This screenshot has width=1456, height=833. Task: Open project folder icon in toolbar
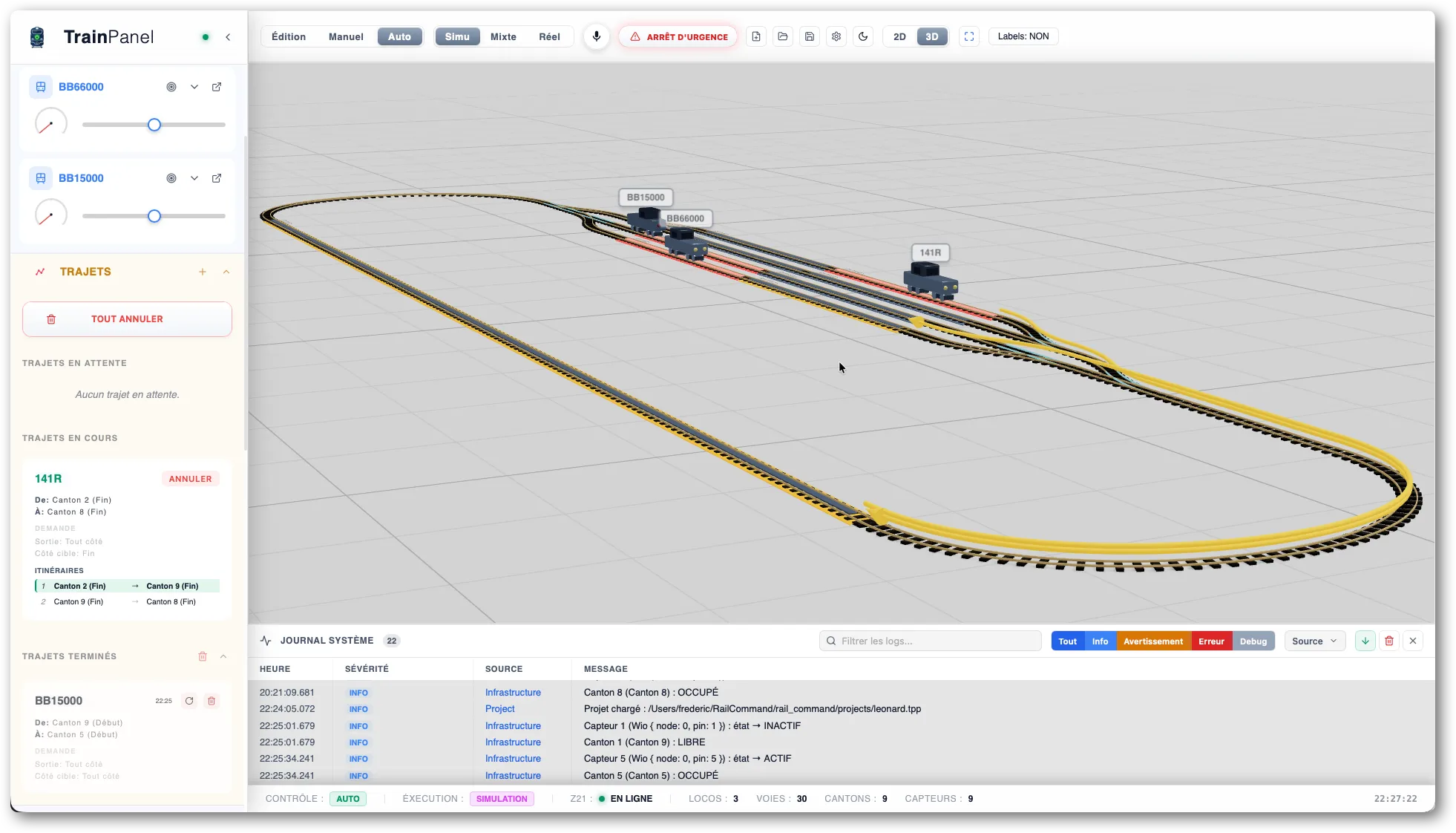pos(783,36)
